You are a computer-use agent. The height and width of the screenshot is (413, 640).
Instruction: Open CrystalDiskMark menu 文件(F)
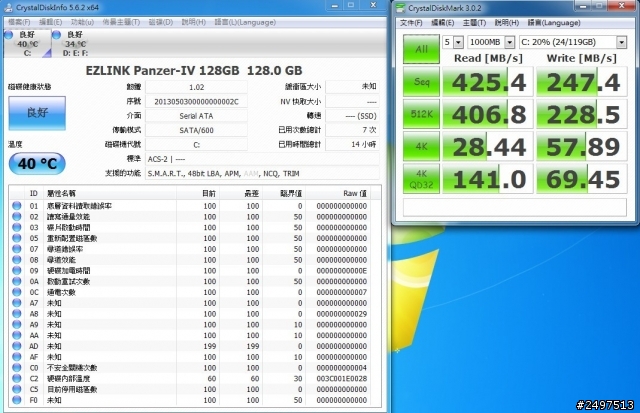411,23
